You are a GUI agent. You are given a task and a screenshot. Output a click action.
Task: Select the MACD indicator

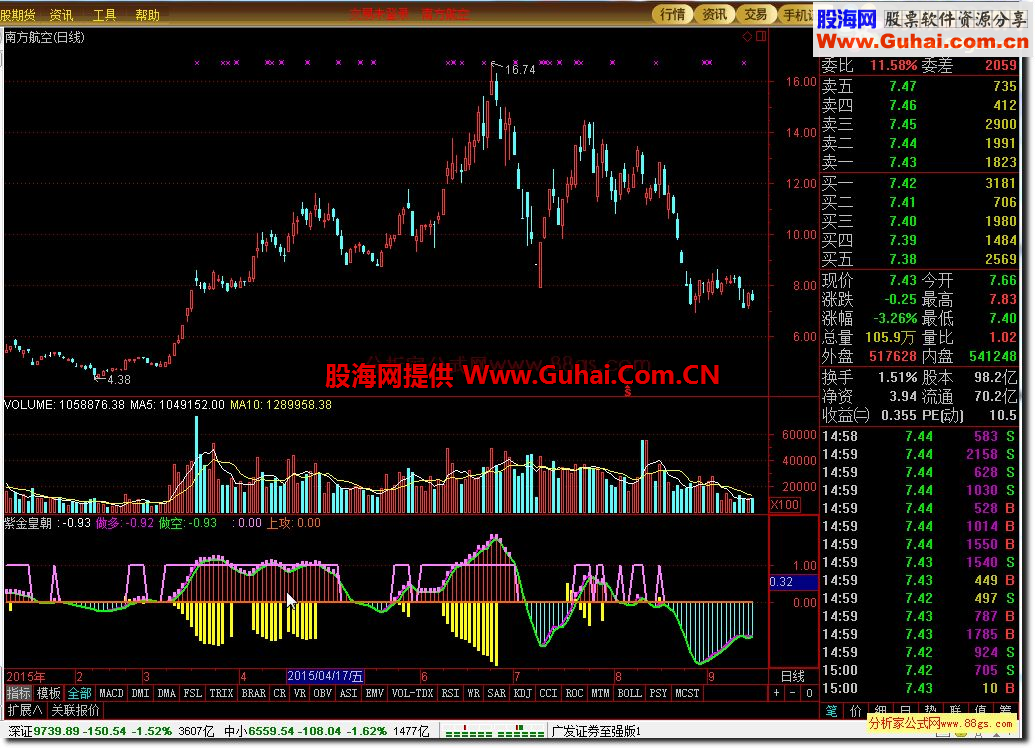111,693
